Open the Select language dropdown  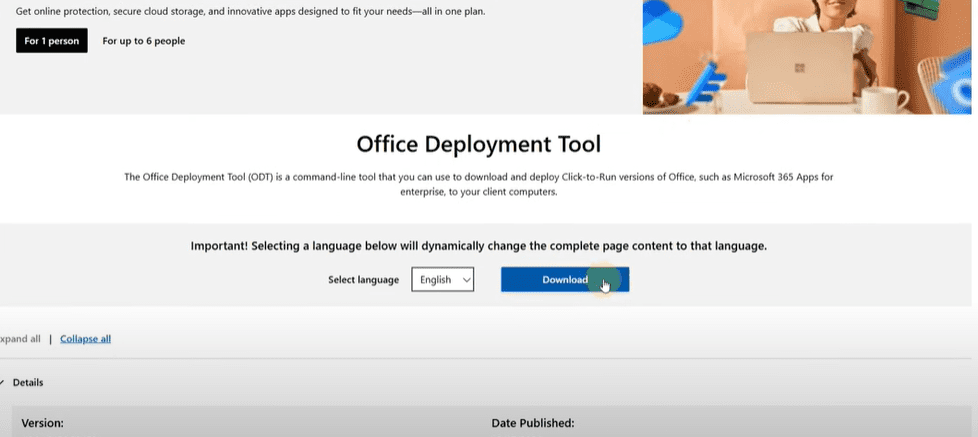(442, 280)
